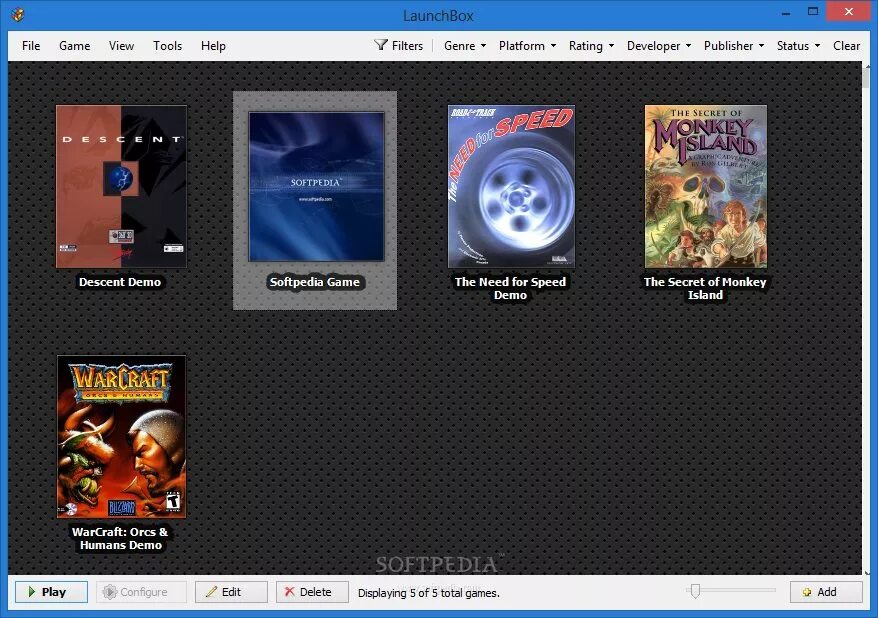The image size is (878, 618).
Task: Expand the Status filter dropdown
Action: (798, 46)
